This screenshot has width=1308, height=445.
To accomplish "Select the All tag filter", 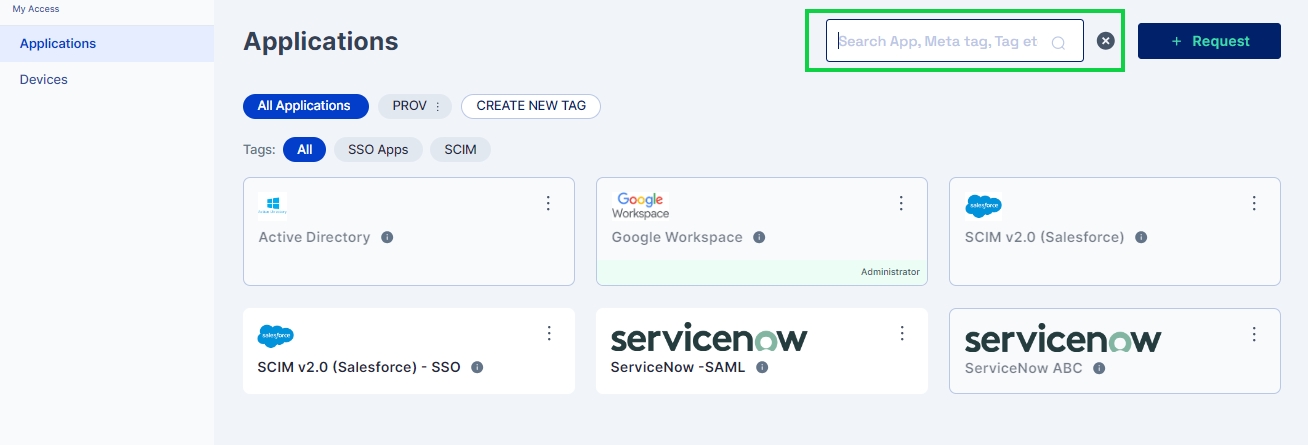I will click(x=304, y=150).
